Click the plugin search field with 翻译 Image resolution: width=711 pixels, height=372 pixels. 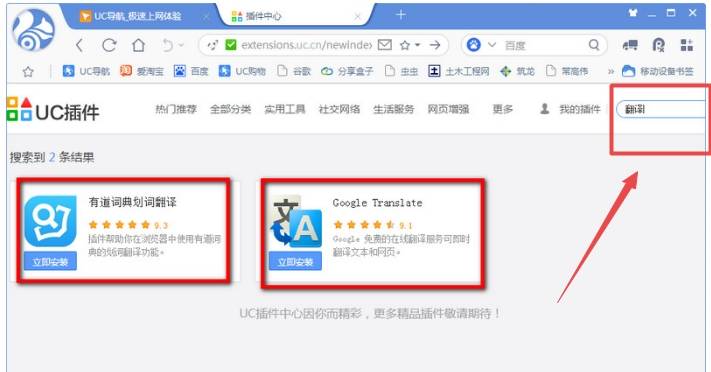click(662, 109)
